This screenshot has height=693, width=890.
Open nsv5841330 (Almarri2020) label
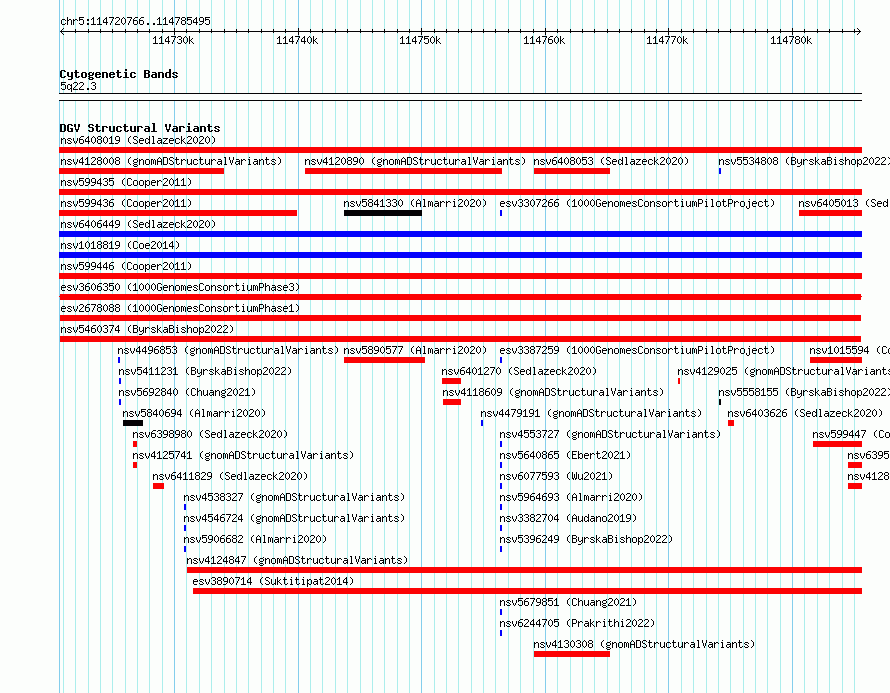(415, 203)
